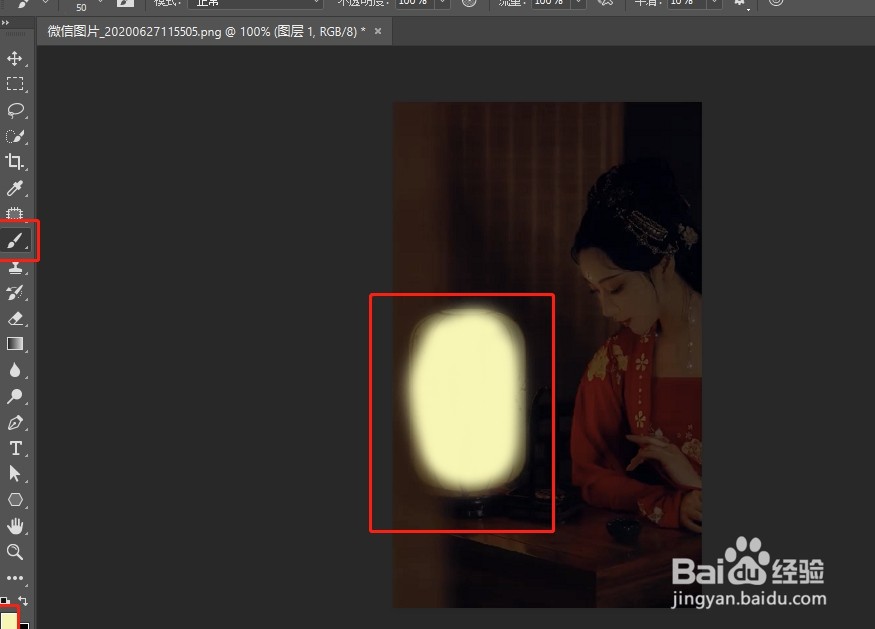Select the Zoom tool
Screen dimensions: 875x629
15,552
